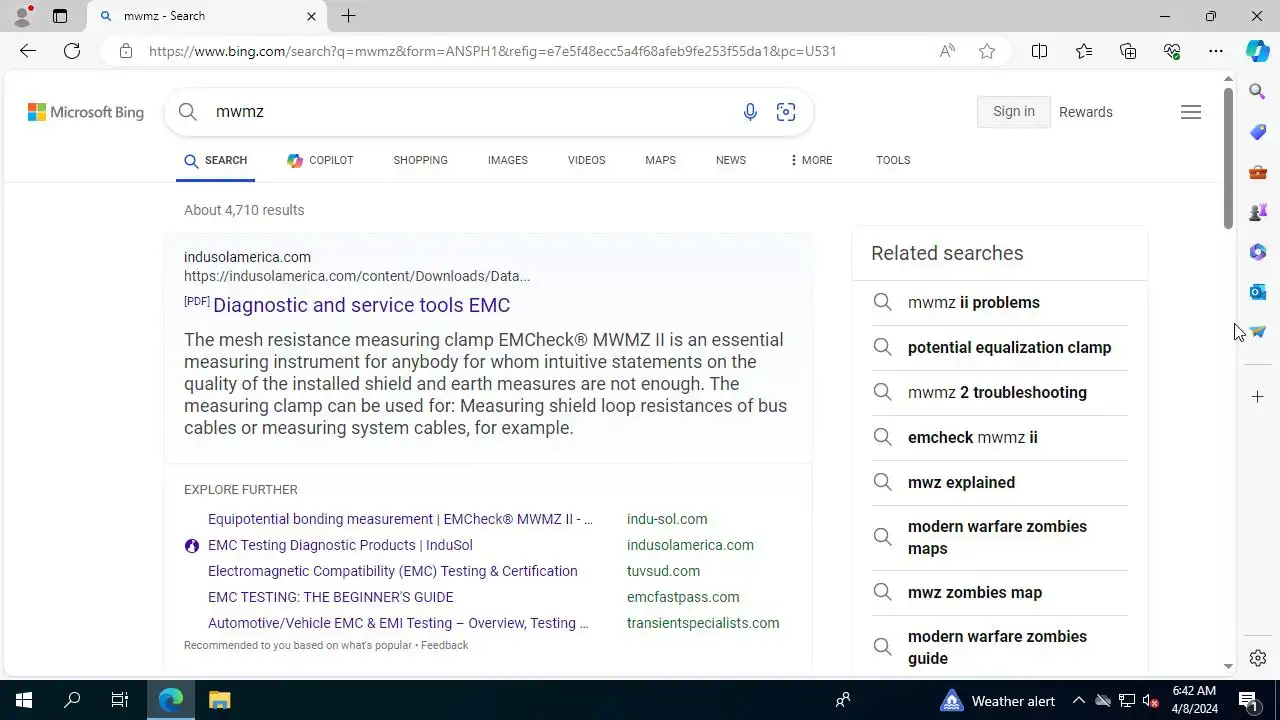Screen dimensions: 1280x720
Task: Search related: mwmz 2 troubleshooting
Action: click(x=1000, y=392)
